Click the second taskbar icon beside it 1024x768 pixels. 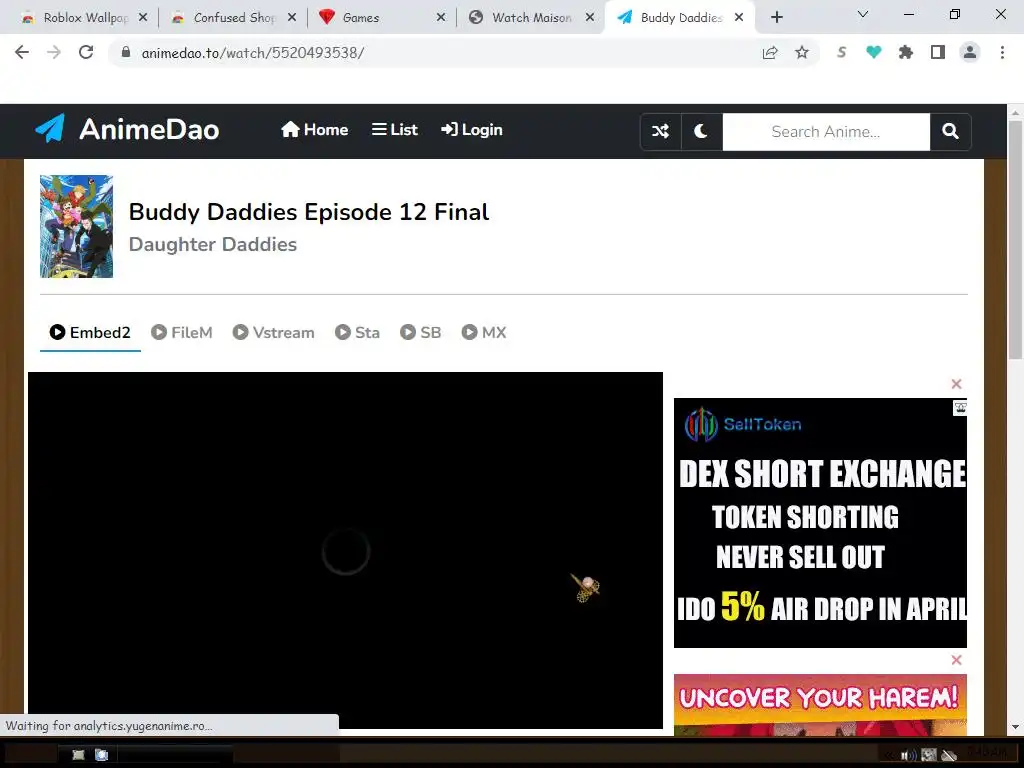(102, 755)
